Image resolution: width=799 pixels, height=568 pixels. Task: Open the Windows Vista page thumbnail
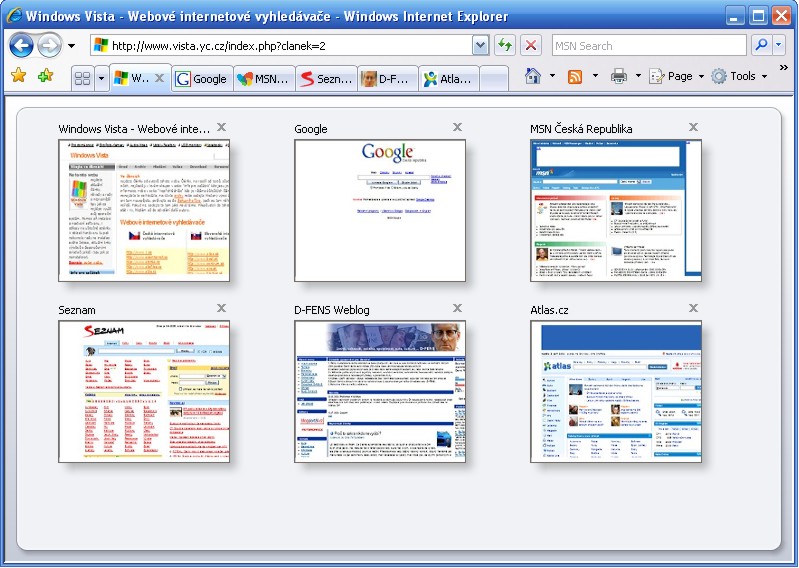click(144, 210)
